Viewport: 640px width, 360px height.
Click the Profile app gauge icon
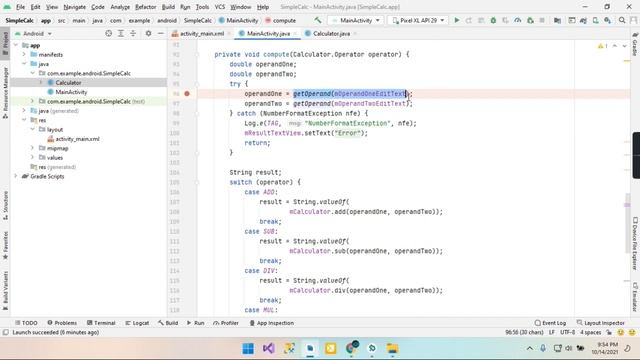(x=518, y=20)
